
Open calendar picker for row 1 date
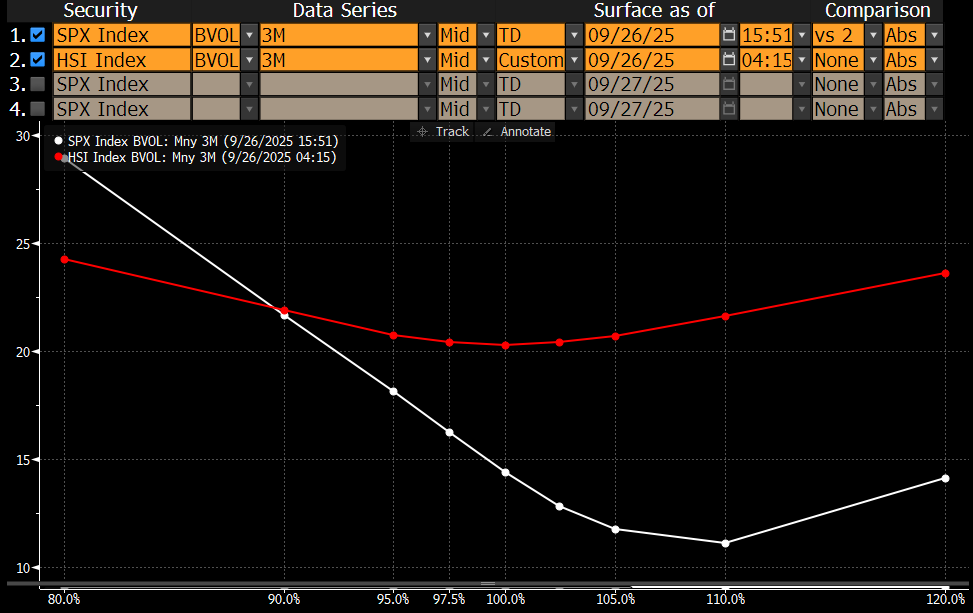[x=729, y=35]
